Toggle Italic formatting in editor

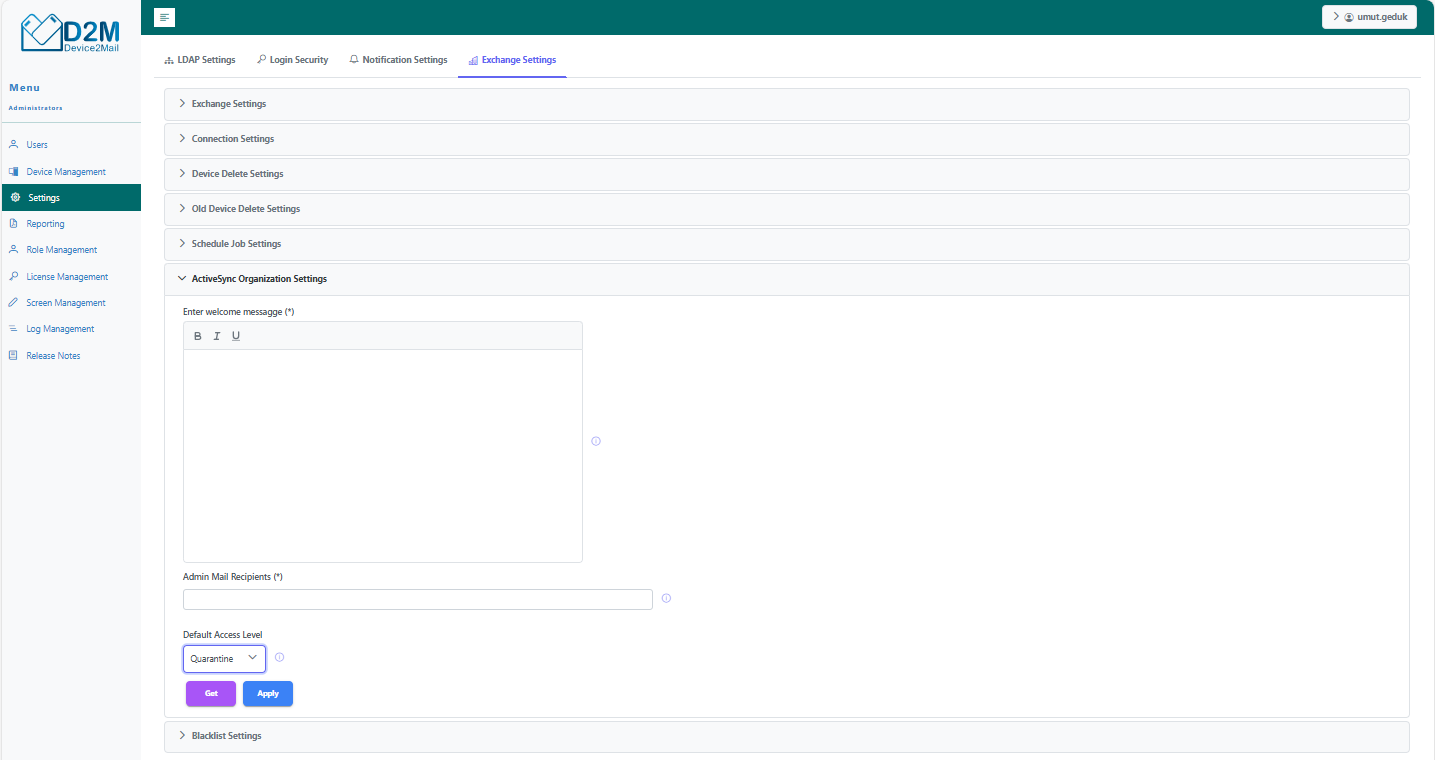[217, 336]
